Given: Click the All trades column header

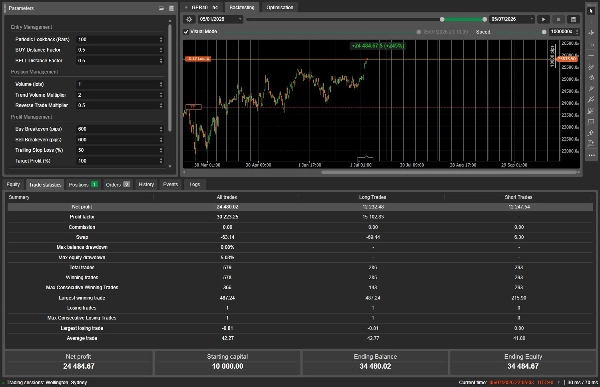Looking at the screenshot, I should click(227, 198).
